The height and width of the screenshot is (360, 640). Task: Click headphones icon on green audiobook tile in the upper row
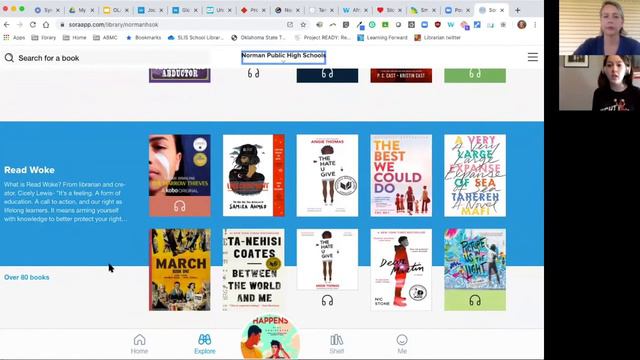pyautogui.click(x=475, y=73)
